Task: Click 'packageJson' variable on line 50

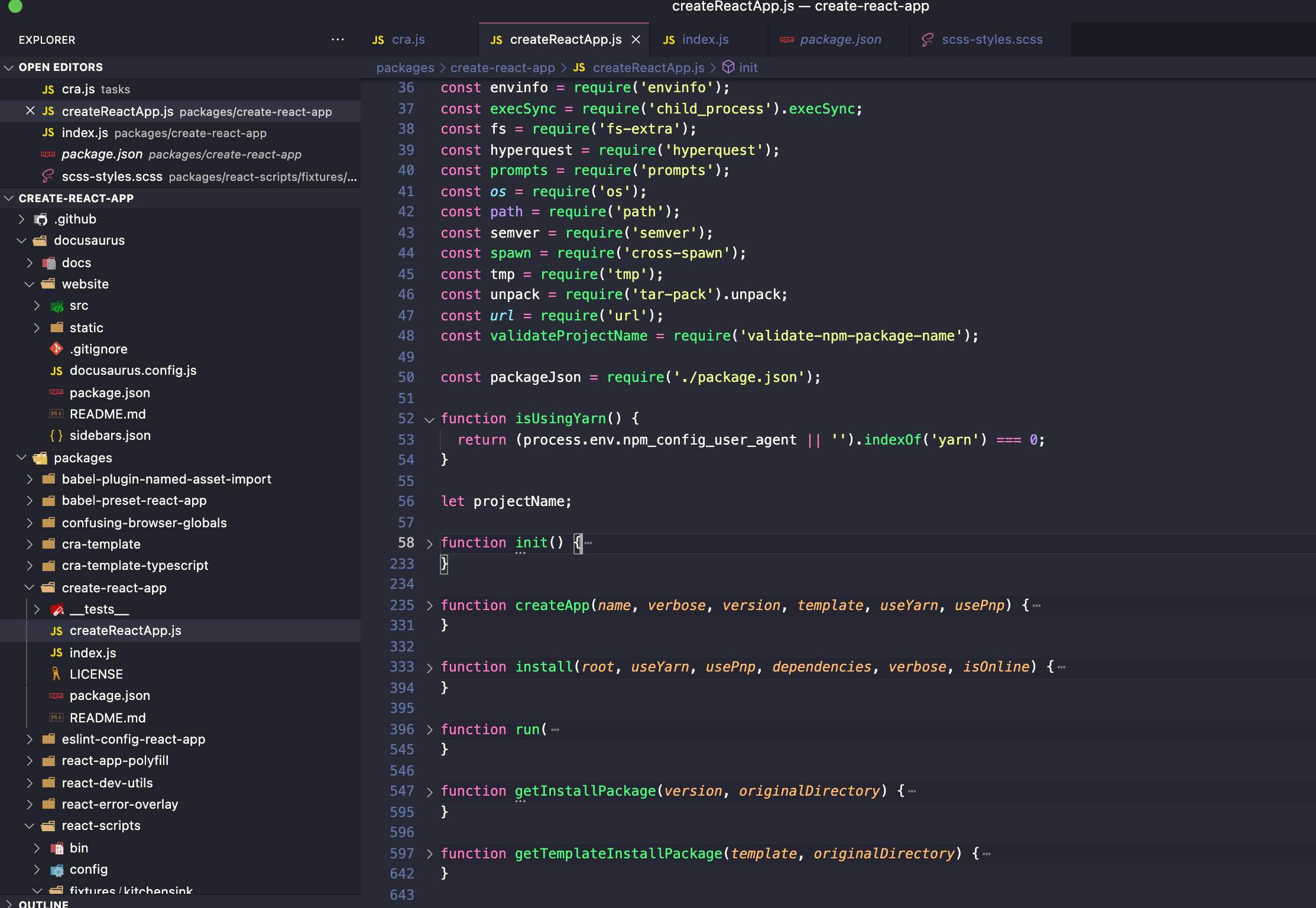Action: (x=536, y=377)
